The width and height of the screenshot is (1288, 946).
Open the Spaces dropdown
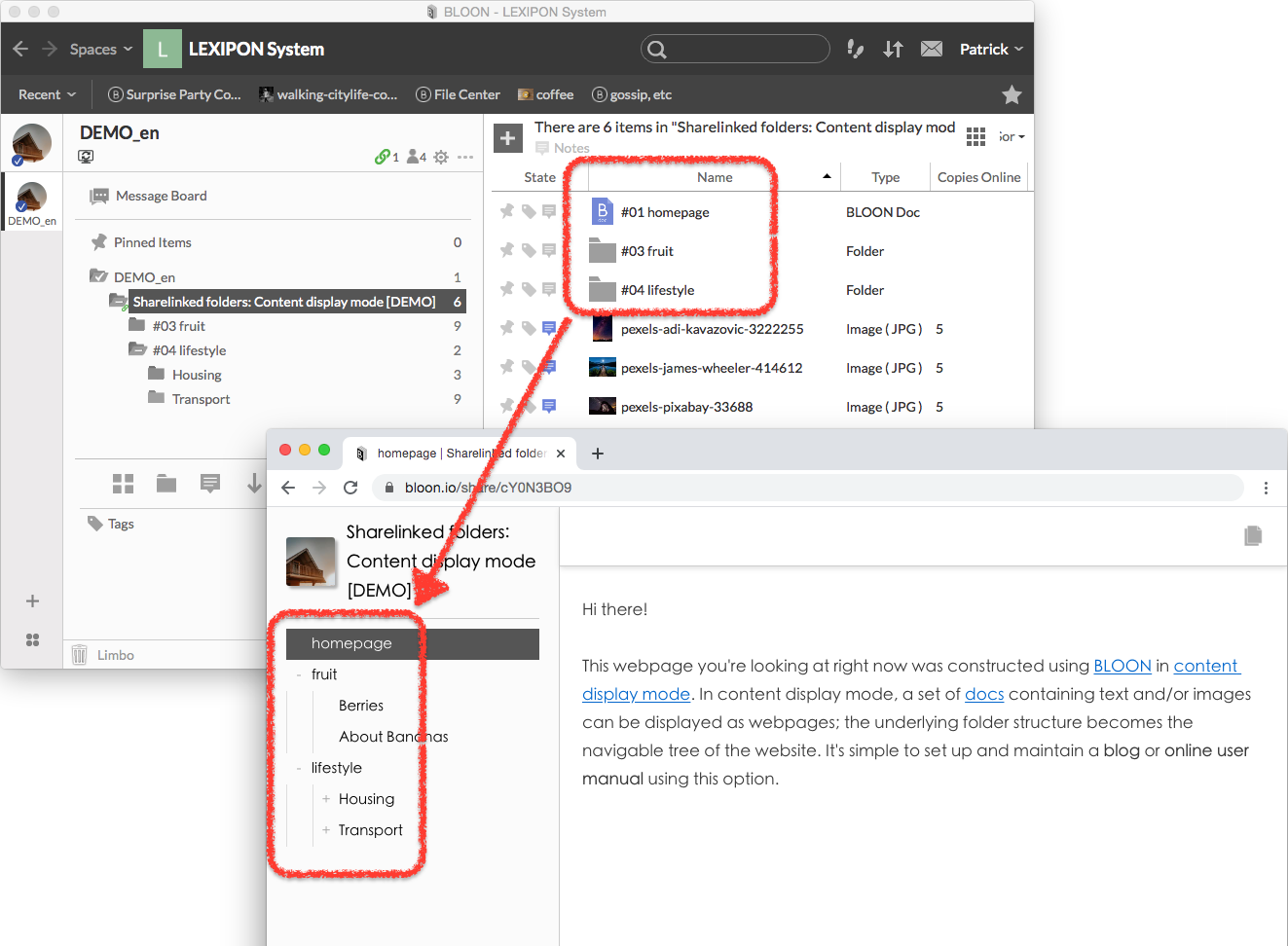tap(100, 49)
